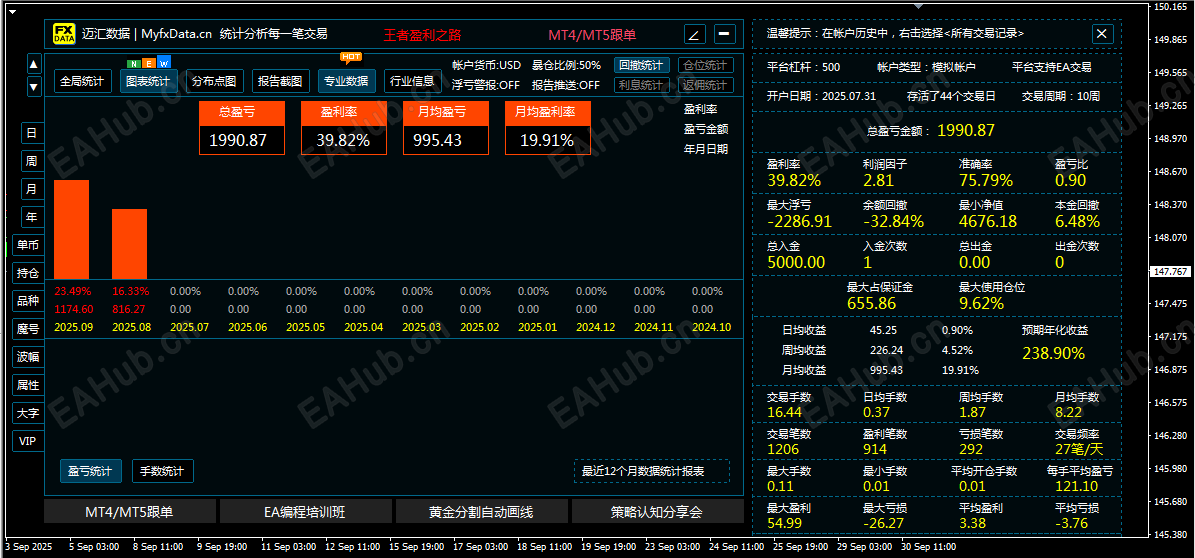This screenshot has height=558, width=1195.
Task: Select the VIP sidebar button
Action: pyautogui.click(x=28, y=441)
